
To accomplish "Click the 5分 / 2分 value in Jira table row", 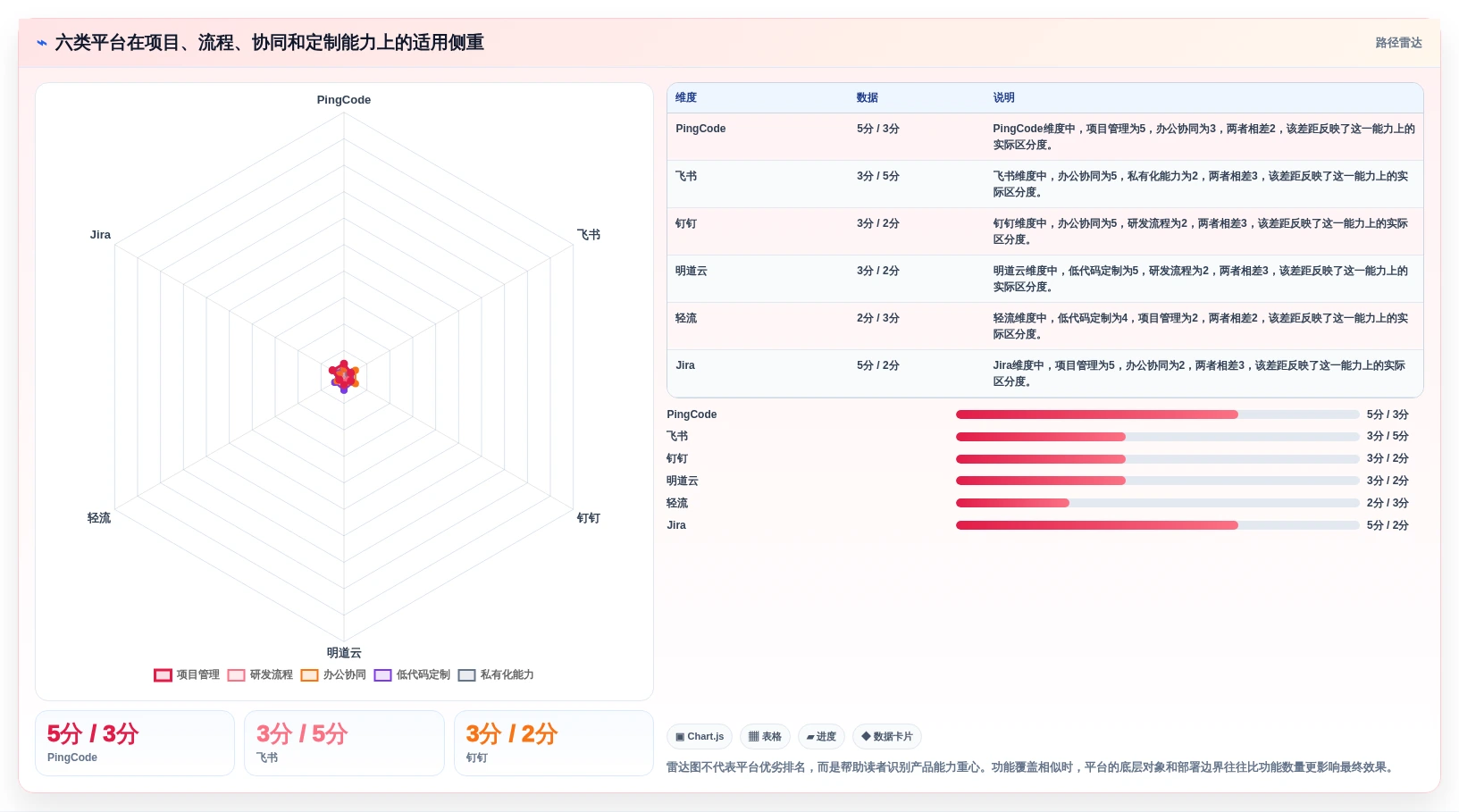I will click(x=878, y=365).
